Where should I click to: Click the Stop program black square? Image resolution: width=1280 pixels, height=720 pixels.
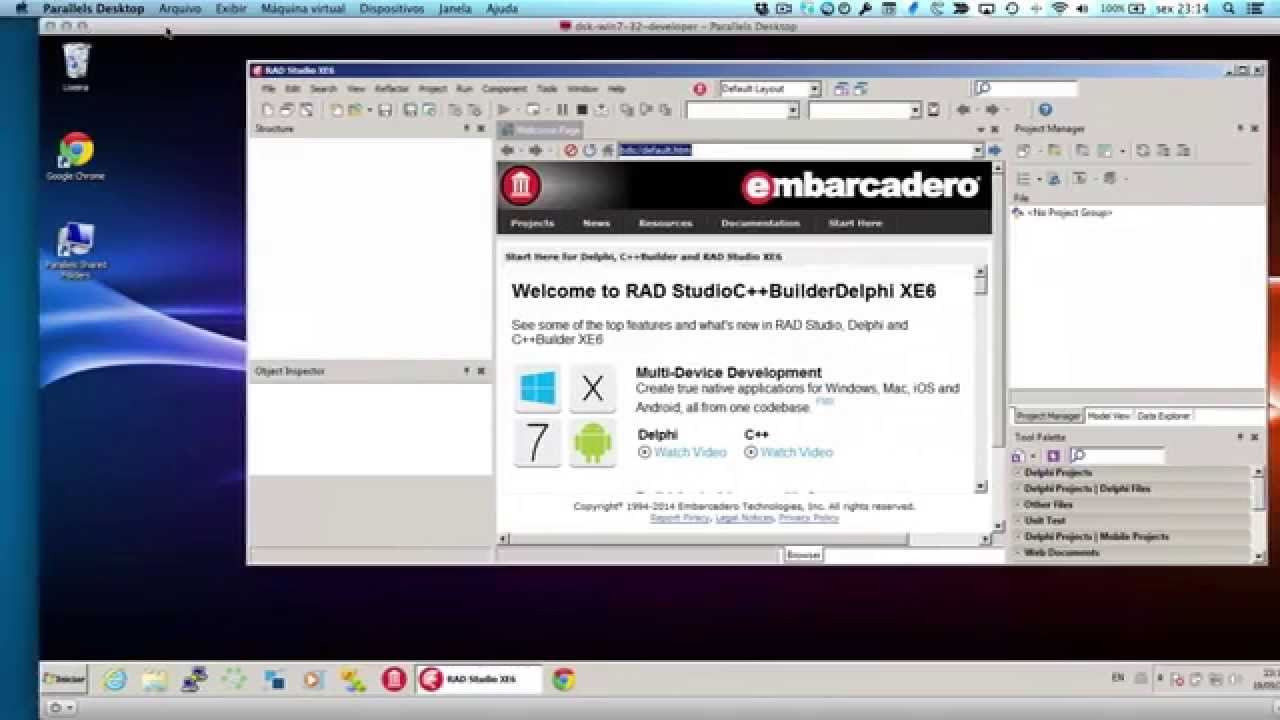tap(582, 110)
